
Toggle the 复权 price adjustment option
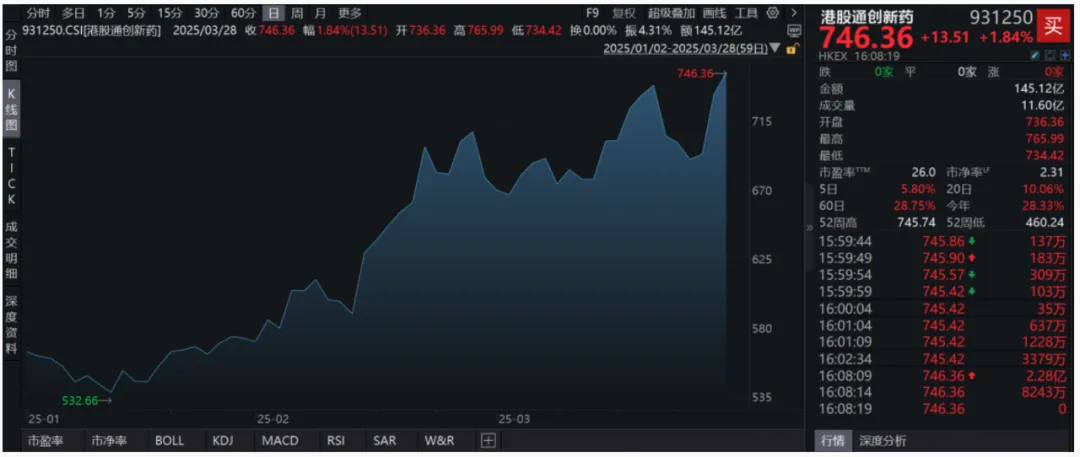tap(623, 13)
